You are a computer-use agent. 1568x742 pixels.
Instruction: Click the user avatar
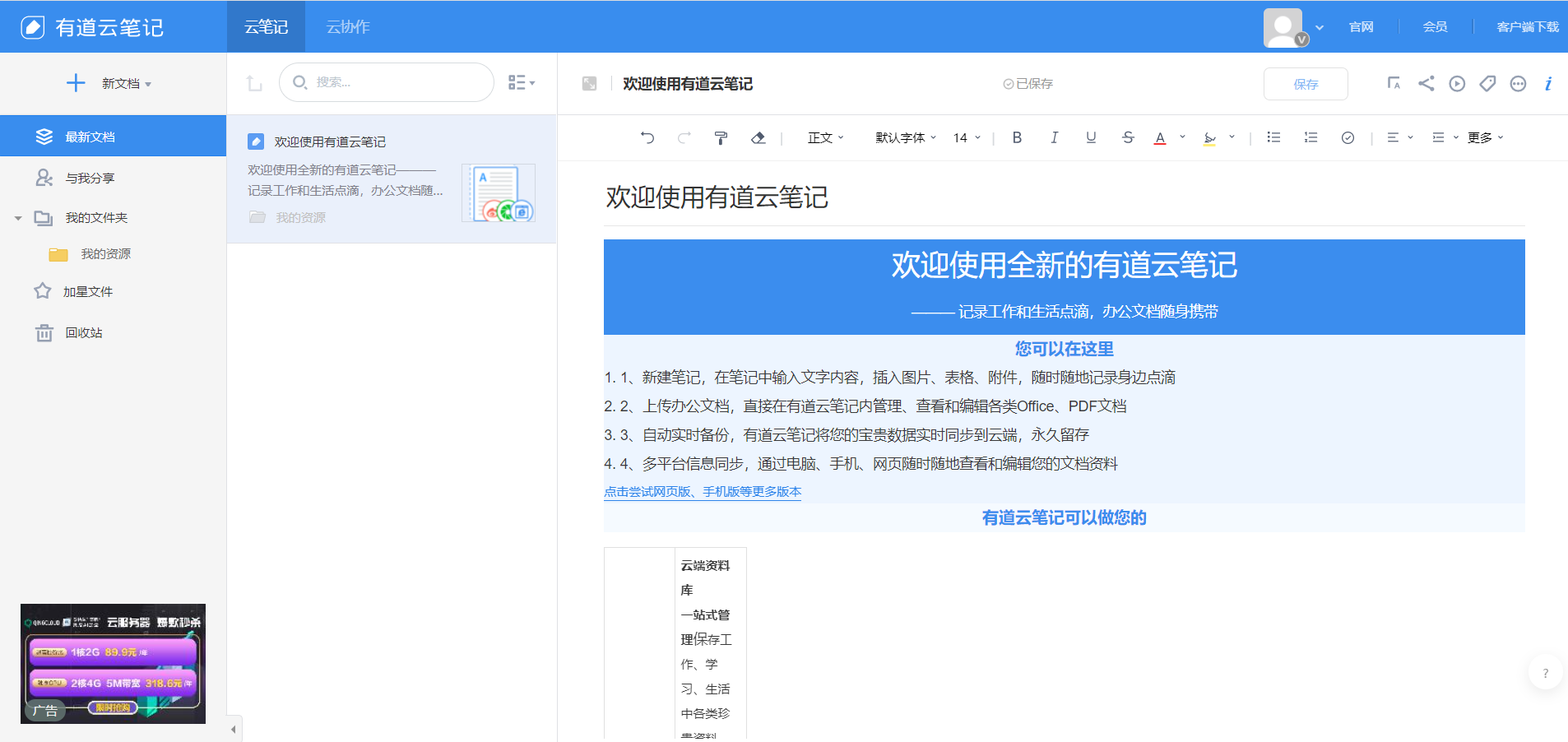point(1283,28)
